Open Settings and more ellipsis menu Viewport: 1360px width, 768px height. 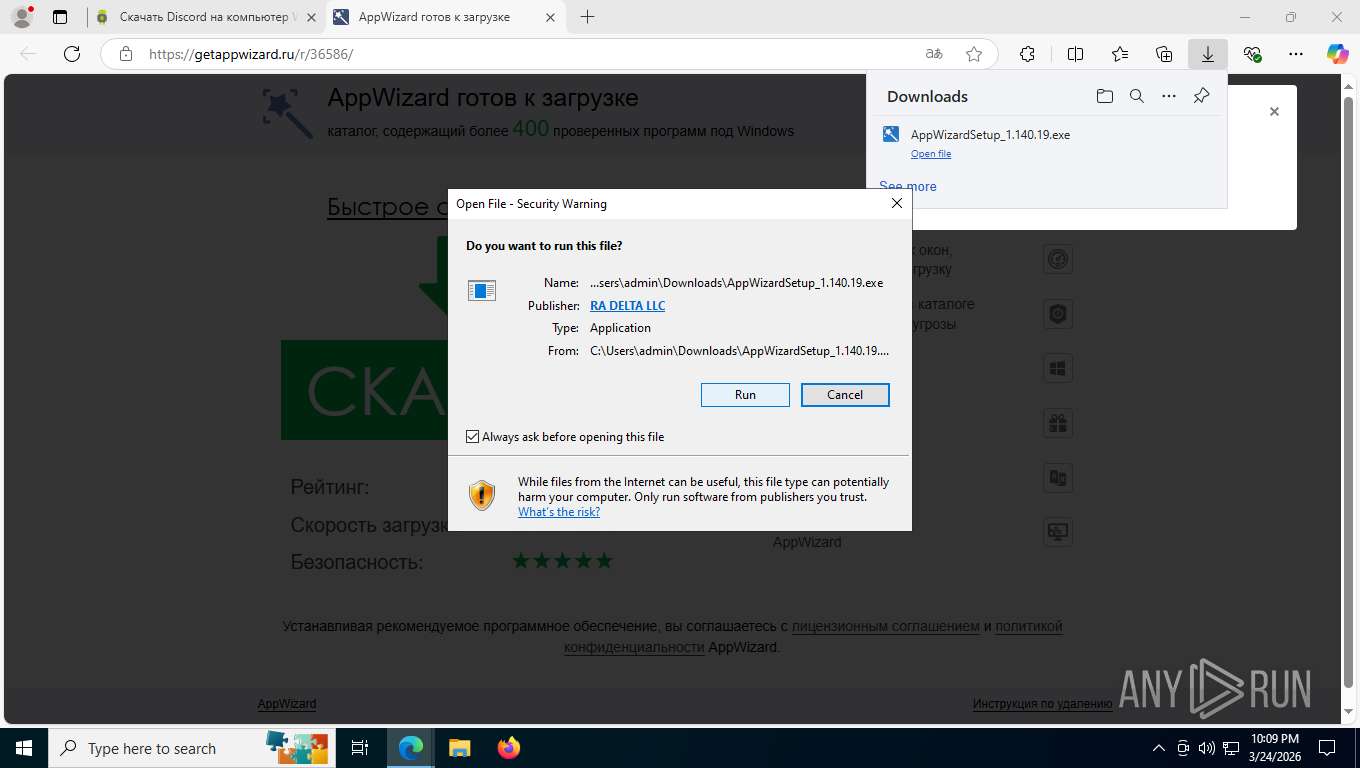pos(1296,54)
